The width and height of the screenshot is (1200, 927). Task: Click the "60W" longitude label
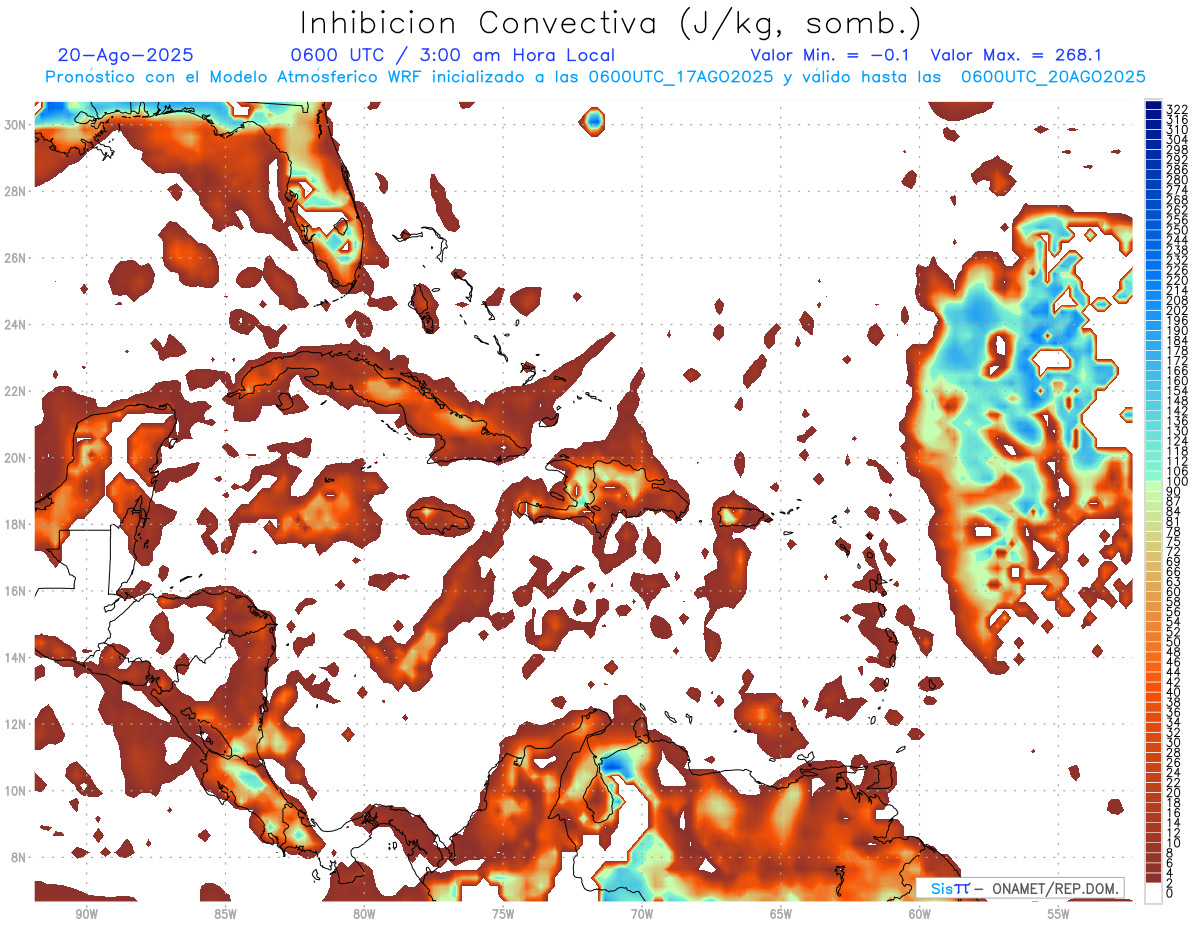point(920,914)
